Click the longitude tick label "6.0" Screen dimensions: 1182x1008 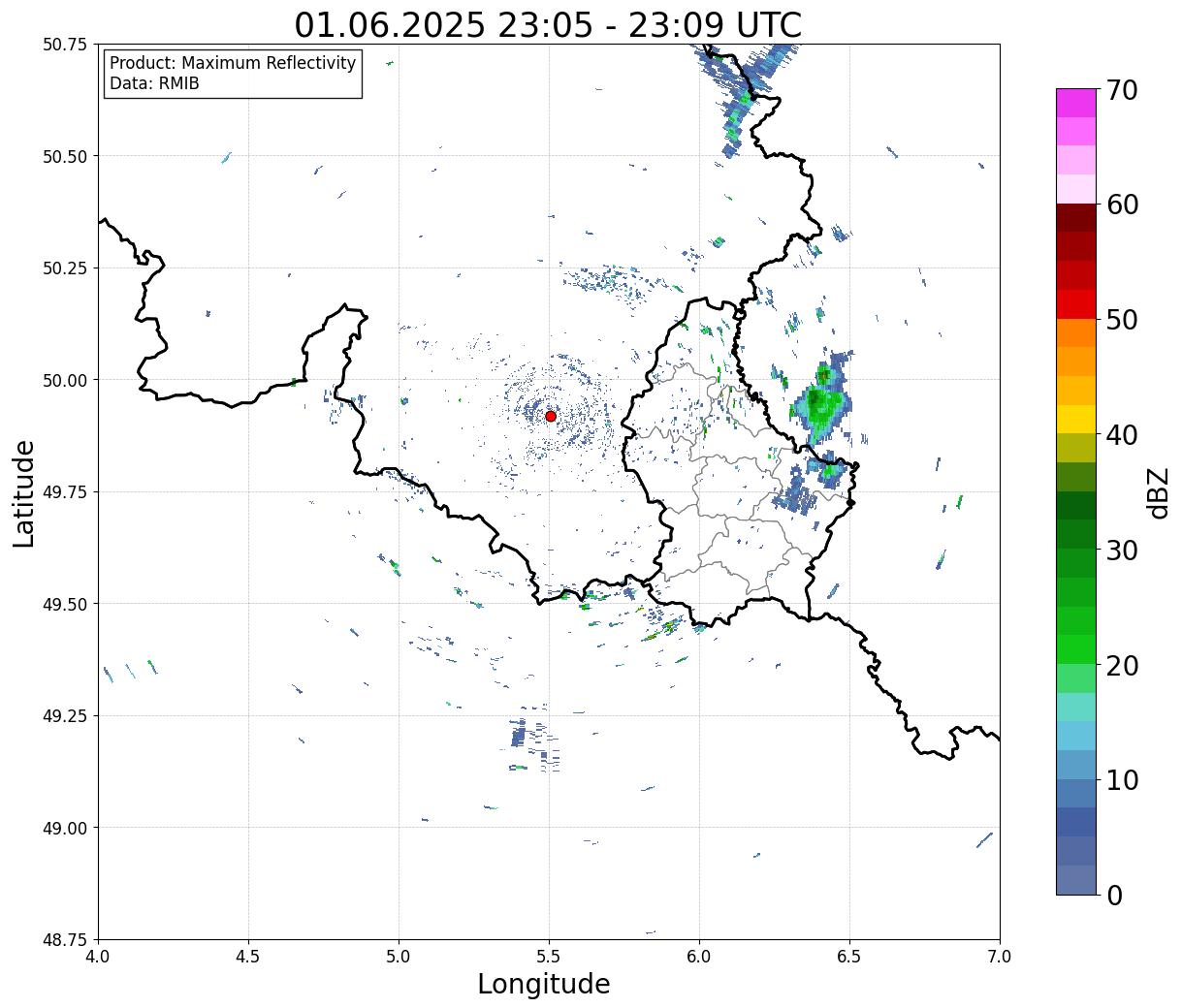(699, 957)
